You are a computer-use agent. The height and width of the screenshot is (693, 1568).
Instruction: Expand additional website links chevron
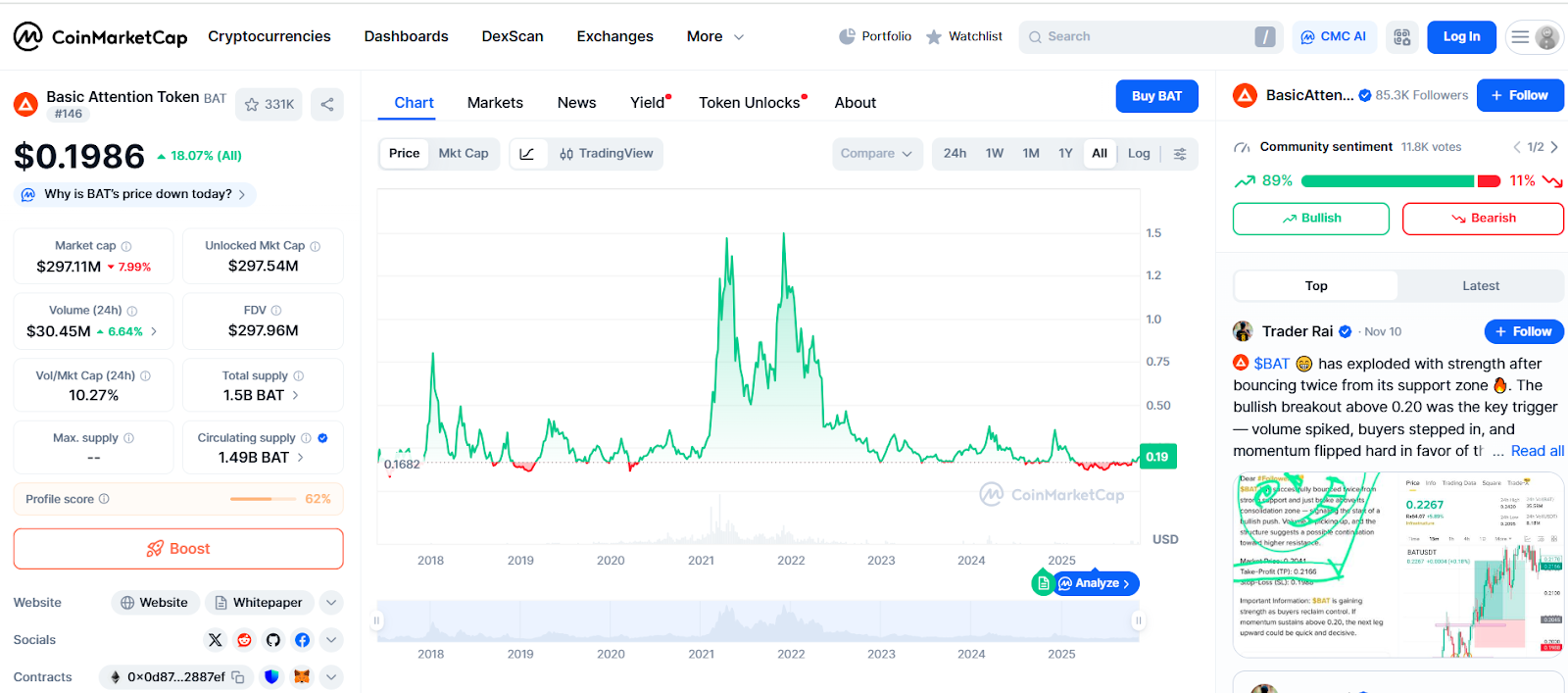pyautogui.click(x=331, y=603)
